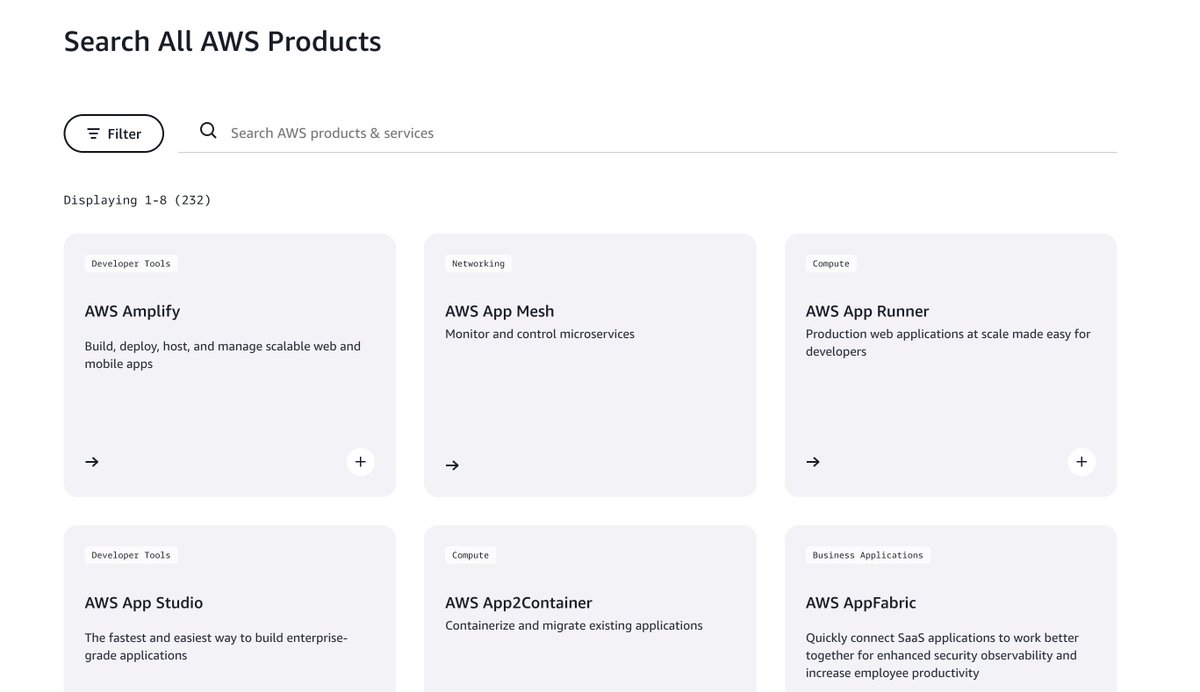Screen dimensions: 1200x692
Task: Open the AWS Amplify title
Action: click(132, 311)
